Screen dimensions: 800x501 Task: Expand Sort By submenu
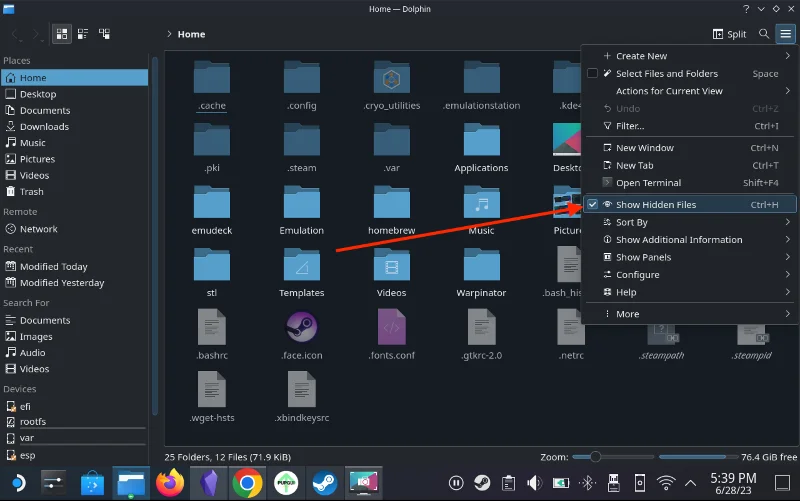click(x=689, y=222)
